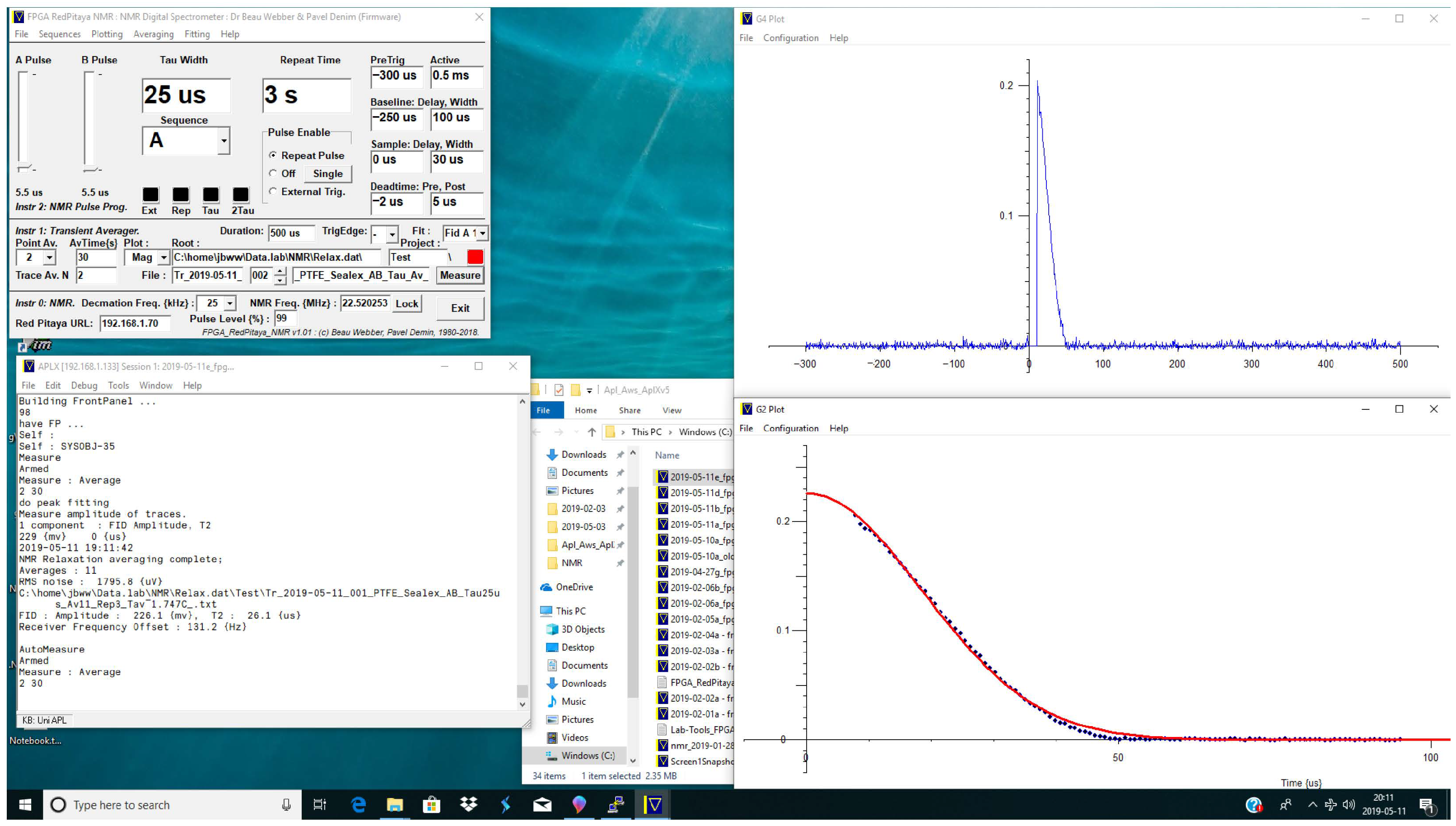
Task: Open the Averaging menu
Action: coord(153,34)
